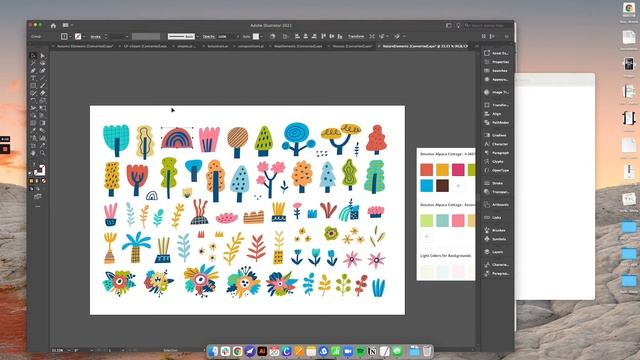
Task: Select the teal grid-pattern tree illustration
Action: tap(116, 140)
